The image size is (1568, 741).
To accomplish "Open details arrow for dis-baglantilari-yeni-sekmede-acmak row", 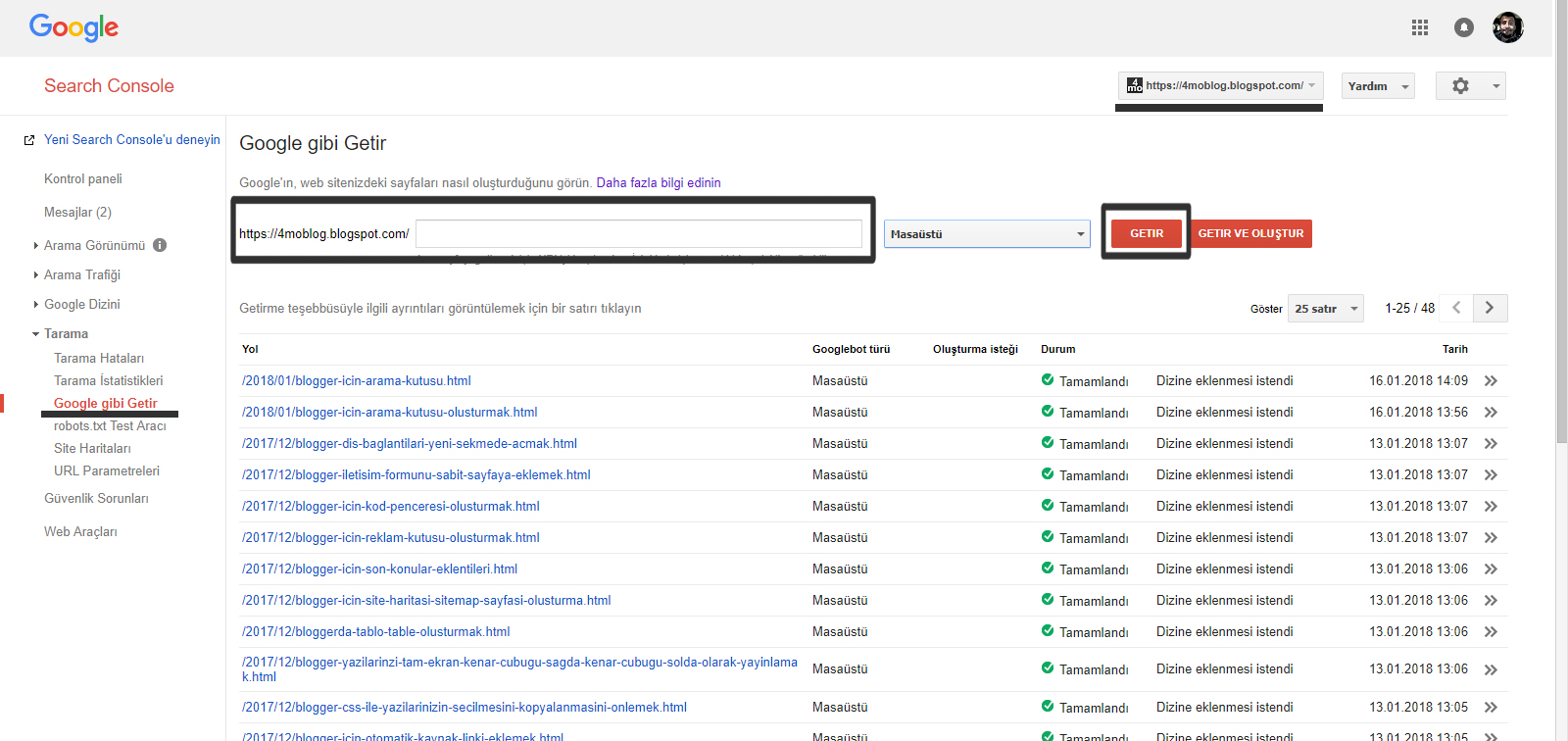I will [1491, 444].
